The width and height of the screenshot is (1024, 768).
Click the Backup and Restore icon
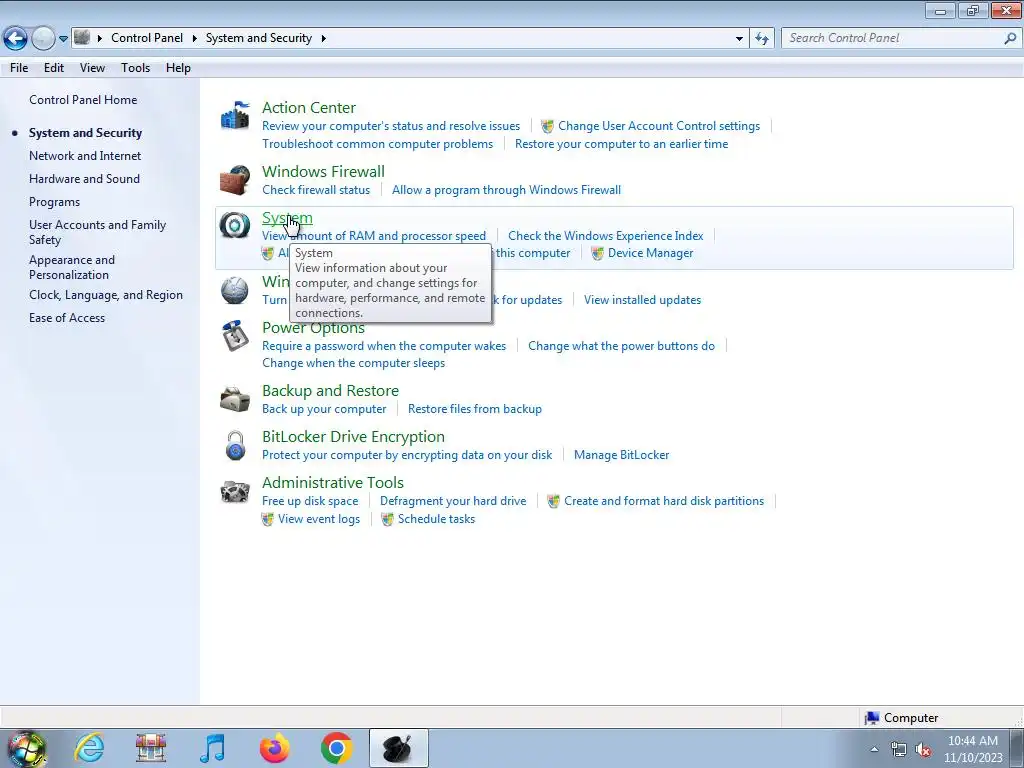[x=235, y=399]
